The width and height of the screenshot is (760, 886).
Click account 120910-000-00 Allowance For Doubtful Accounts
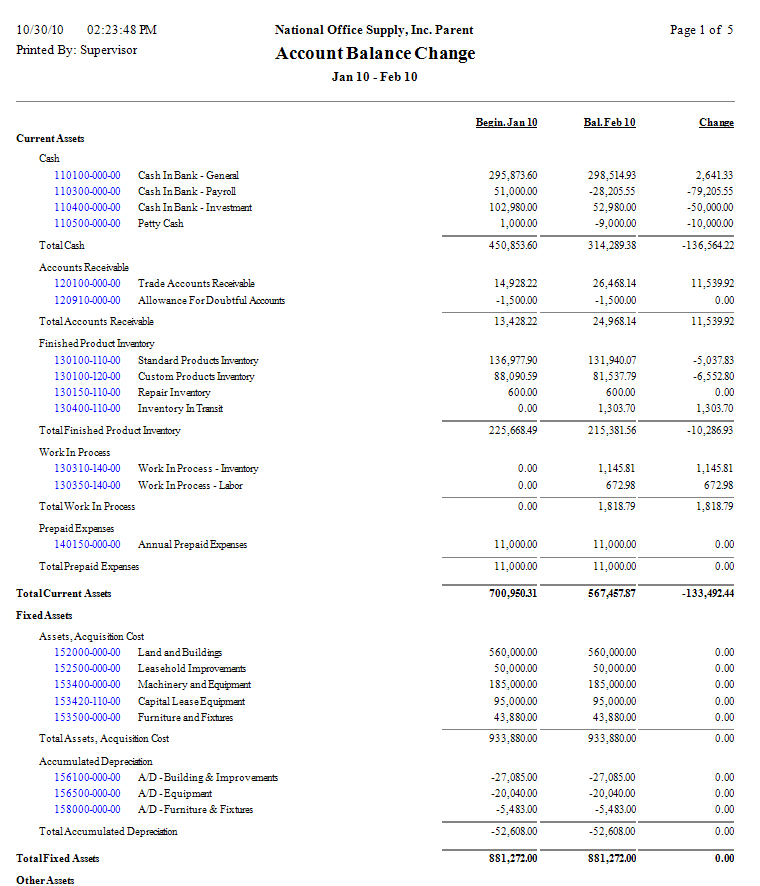87,301
